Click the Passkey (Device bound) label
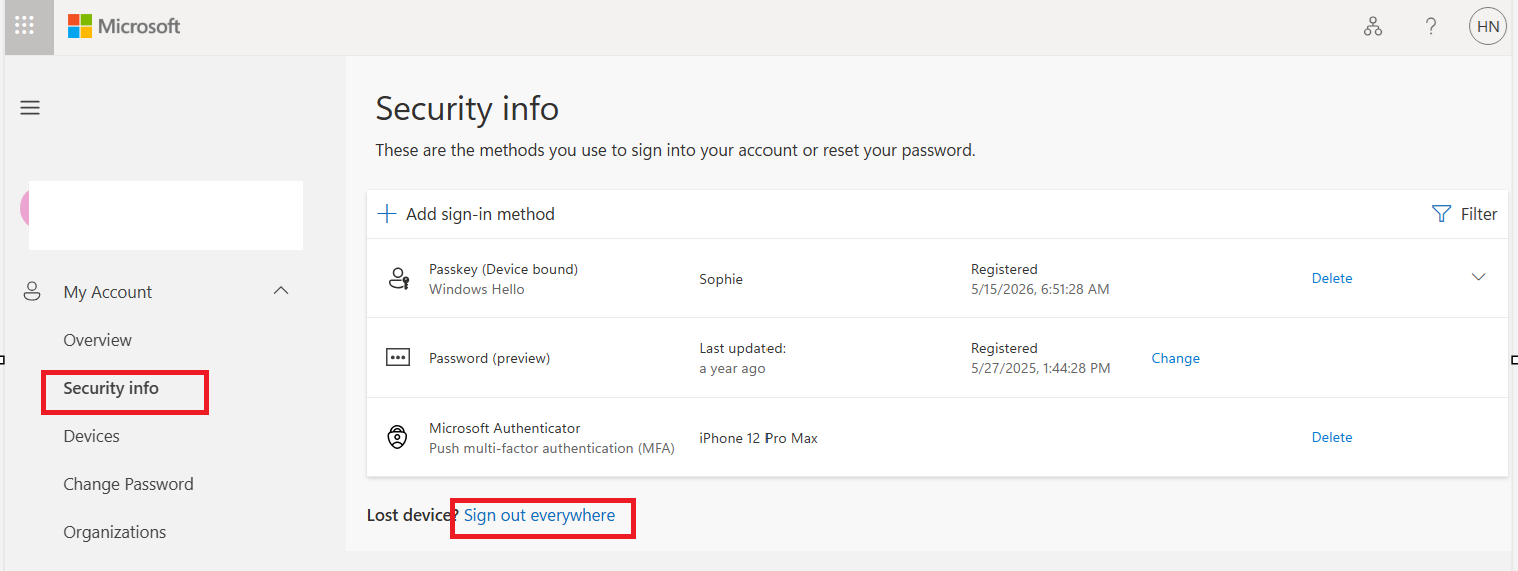This screenshot has height=571, width=1518. pos(504,269)
